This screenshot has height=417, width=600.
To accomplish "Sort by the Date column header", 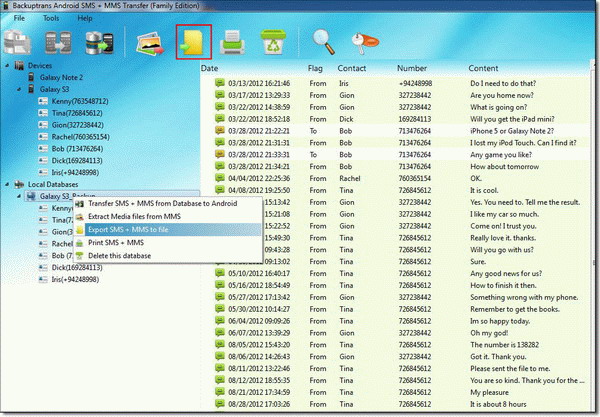I will tap(209, 68).
